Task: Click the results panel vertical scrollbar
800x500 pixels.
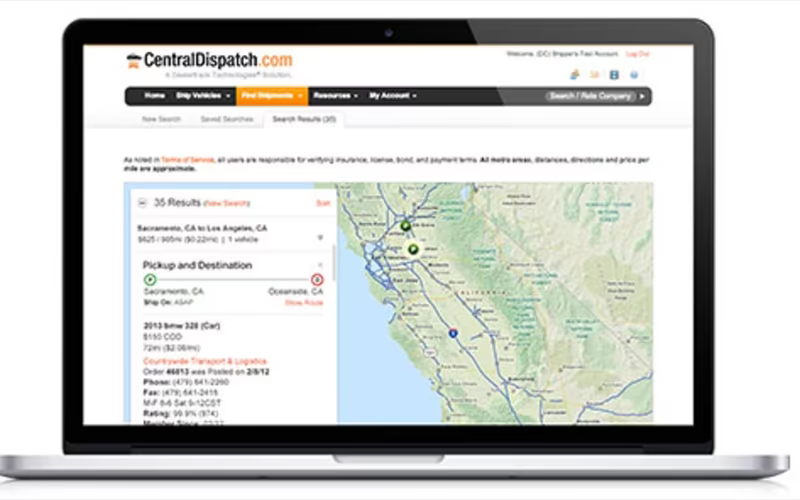Action: tap(334, 262)
